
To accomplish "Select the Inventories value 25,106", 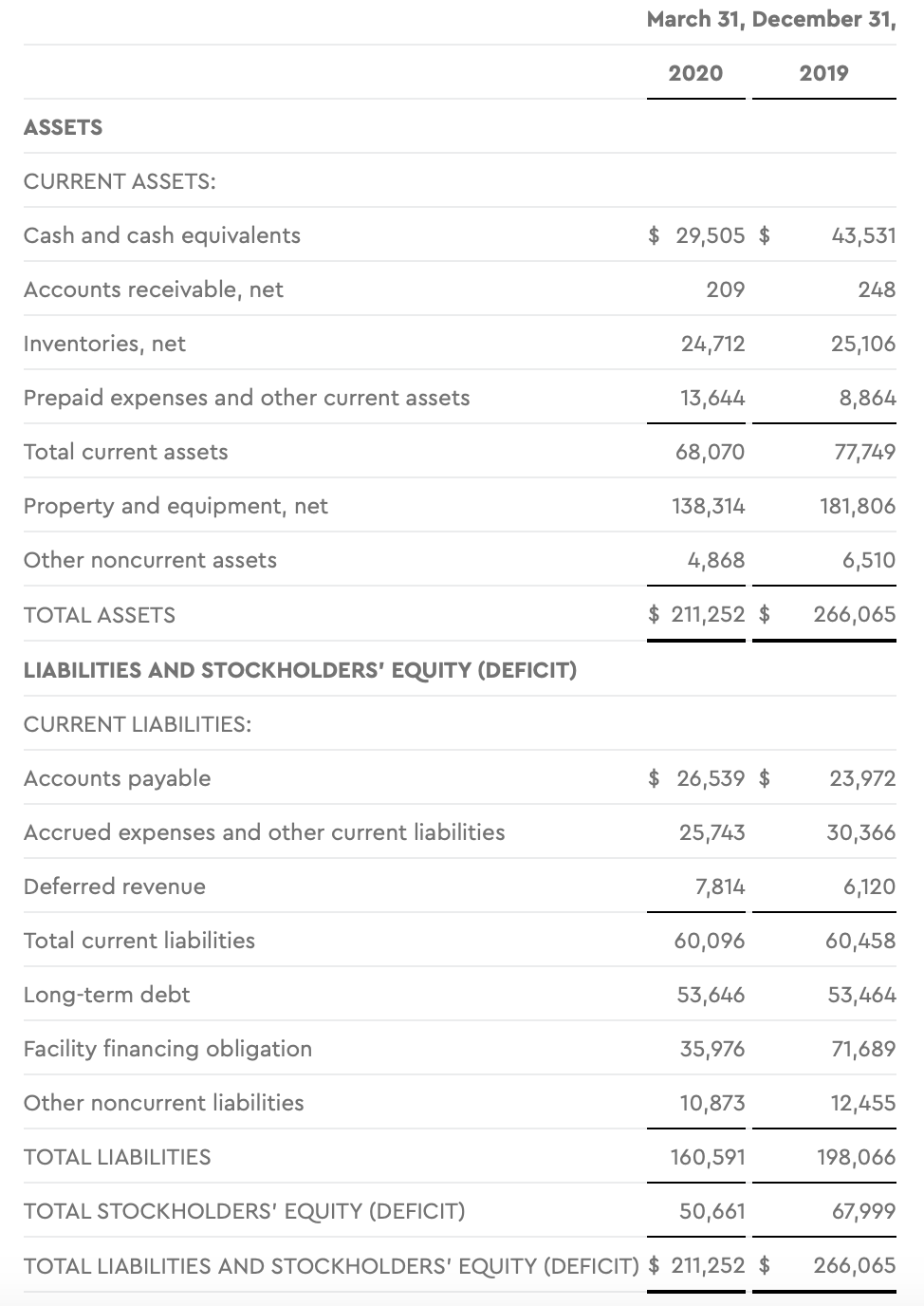I will click(x=862, y=344).
